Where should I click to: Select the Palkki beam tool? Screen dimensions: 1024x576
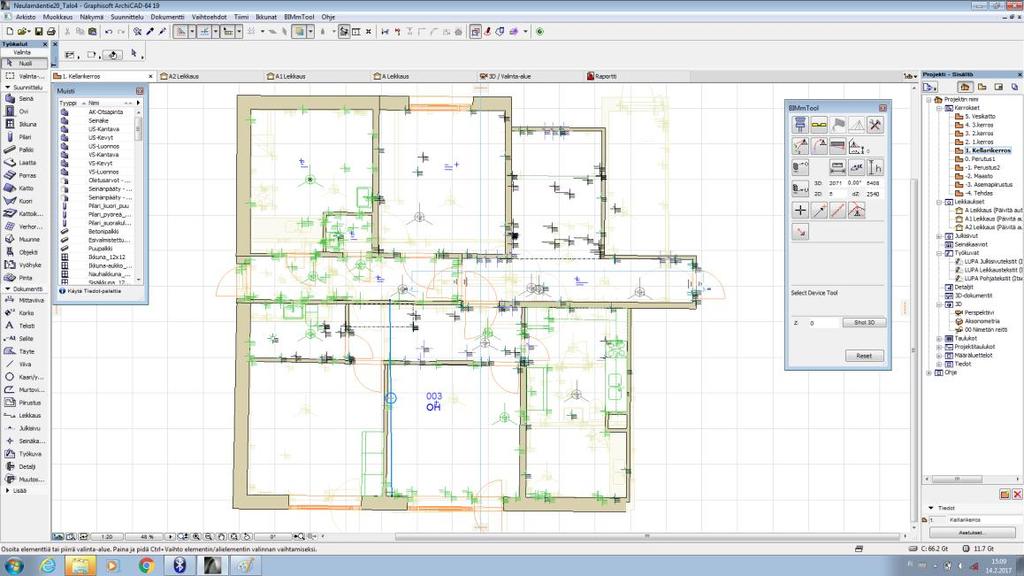24,150
